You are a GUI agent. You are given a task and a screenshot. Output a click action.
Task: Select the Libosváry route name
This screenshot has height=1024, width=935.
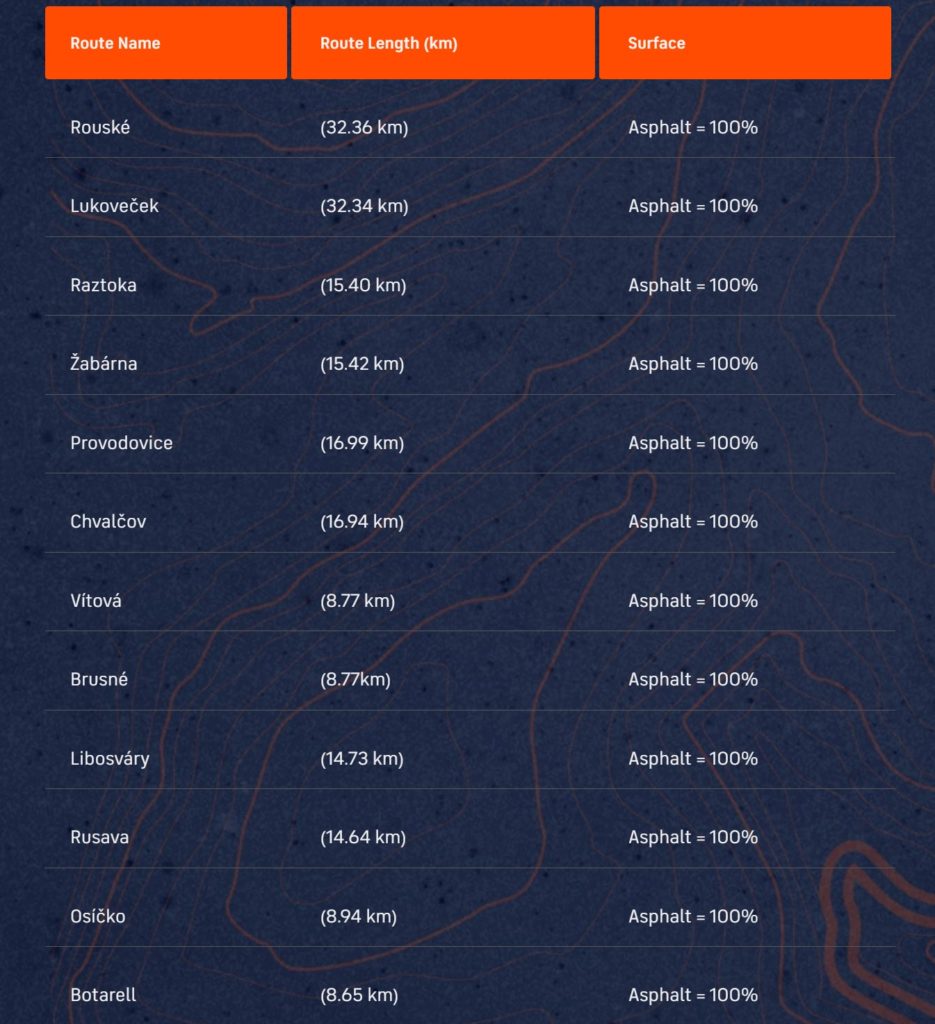[110, 758]
